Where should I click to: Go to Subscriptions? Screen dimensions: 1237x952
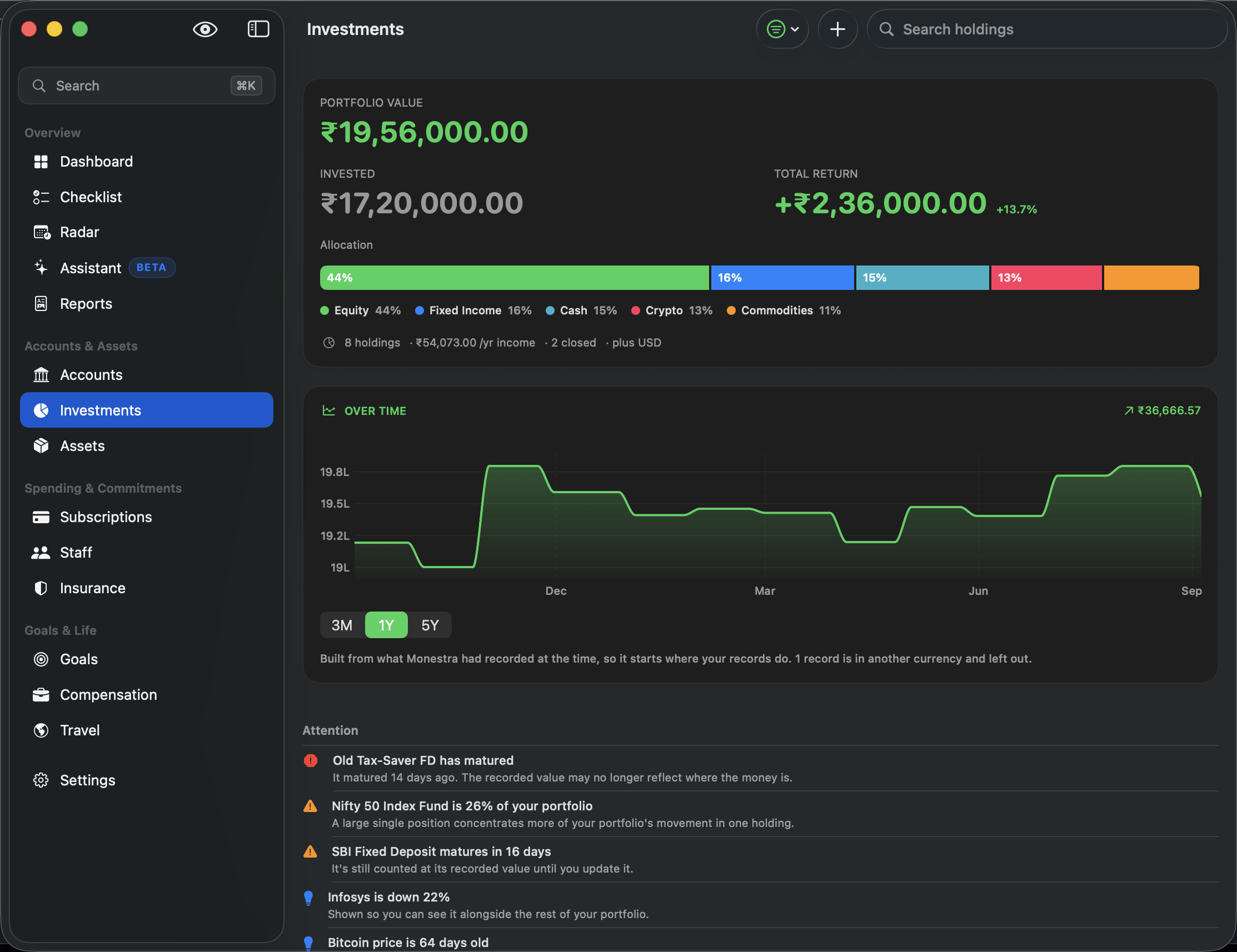[147, 517]
